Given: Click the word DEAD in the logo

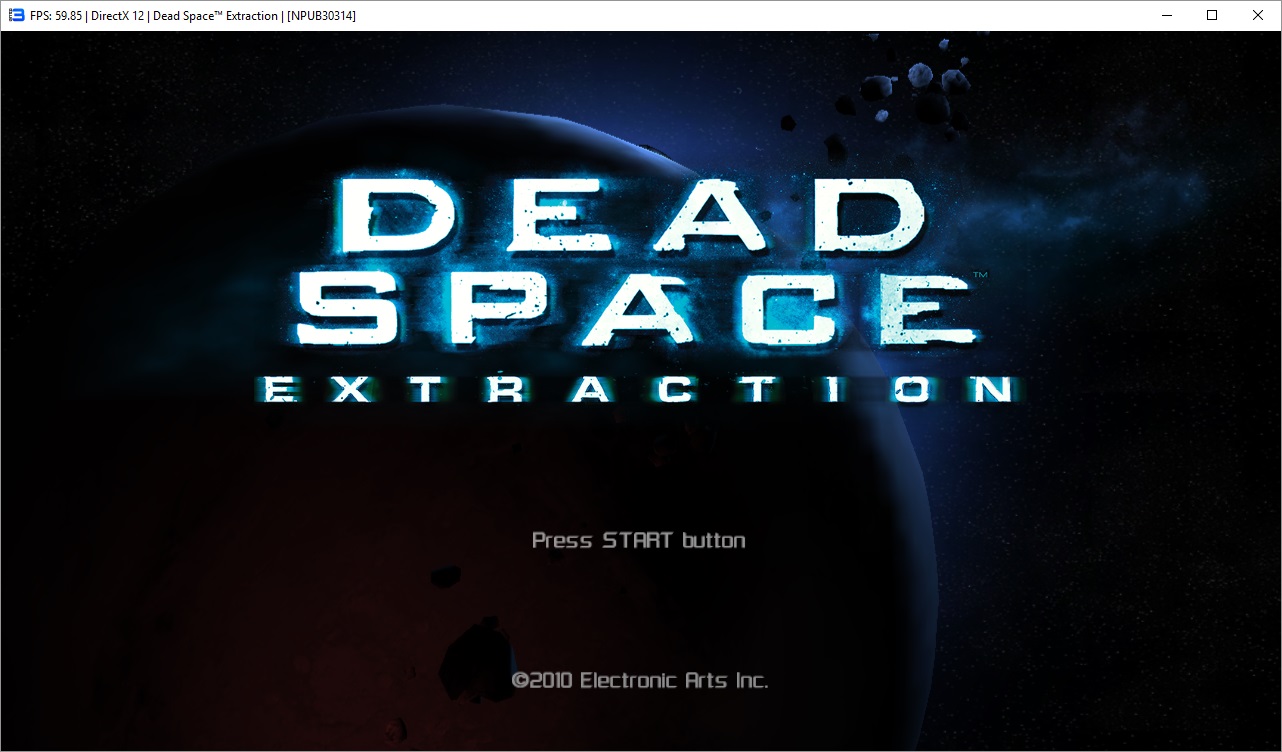Looking at the screenshot, I should 630,217.
